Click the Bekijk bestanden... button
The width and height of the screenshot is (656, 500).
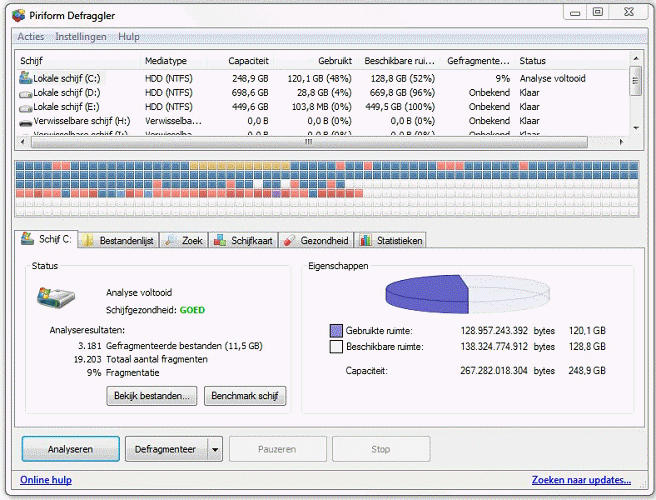tap(151, 396)
